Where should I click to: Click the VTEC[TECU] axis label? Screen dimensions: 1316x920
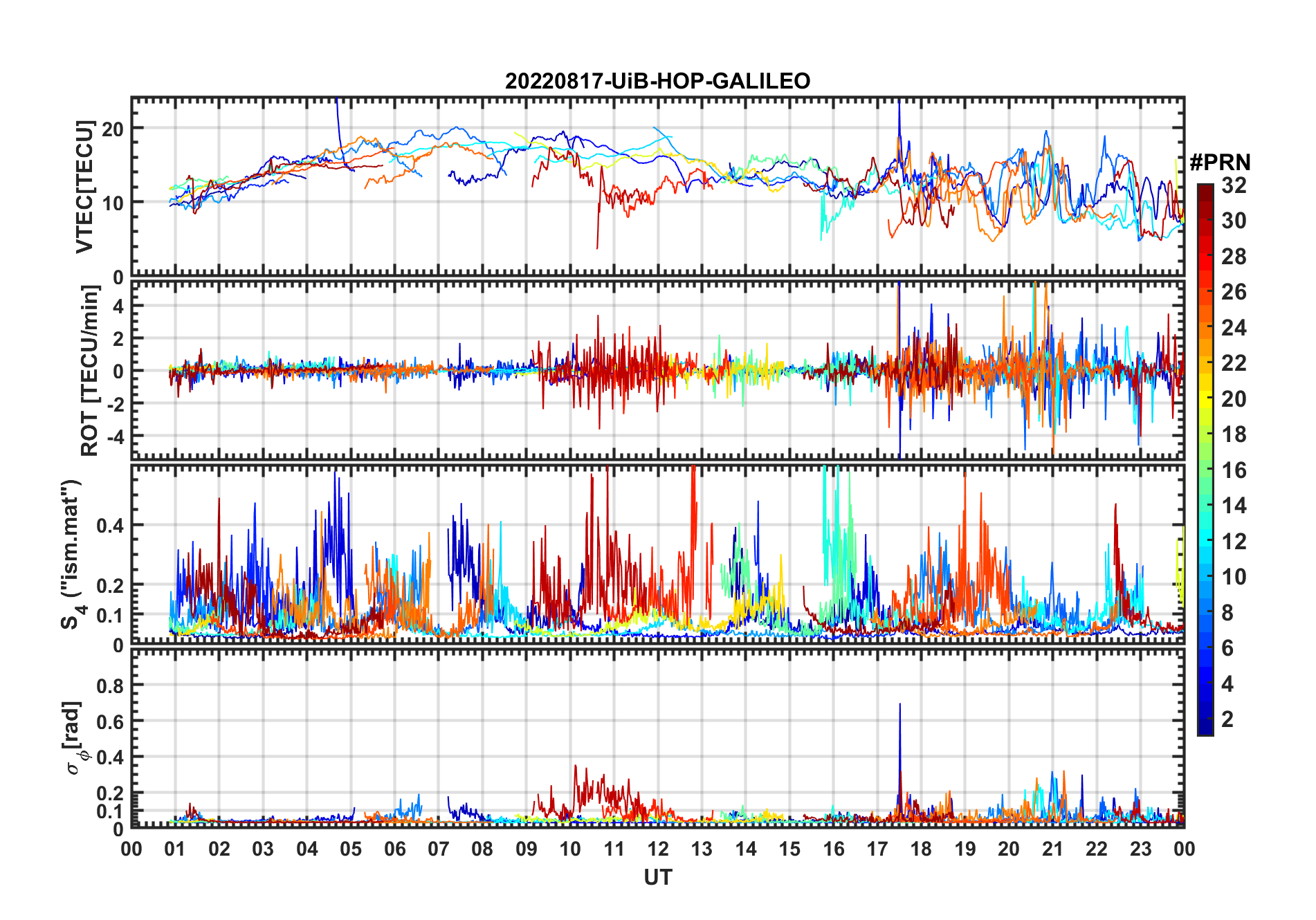pos(84,187)
